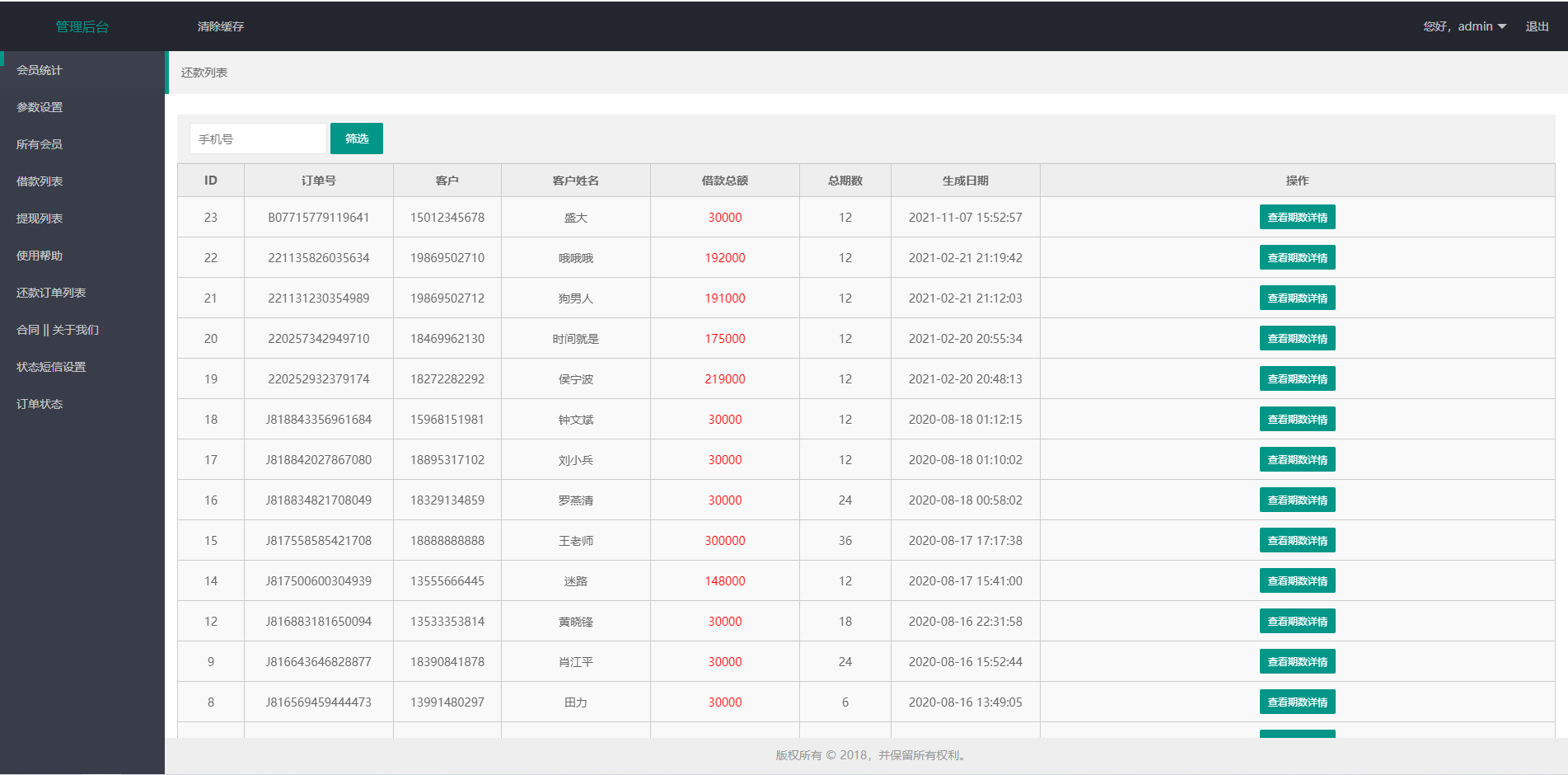The height and width of the screenshot is (775, 1568).
Task: Open the 会员统计 section in sidebar
Action: (x=40, y=70)
